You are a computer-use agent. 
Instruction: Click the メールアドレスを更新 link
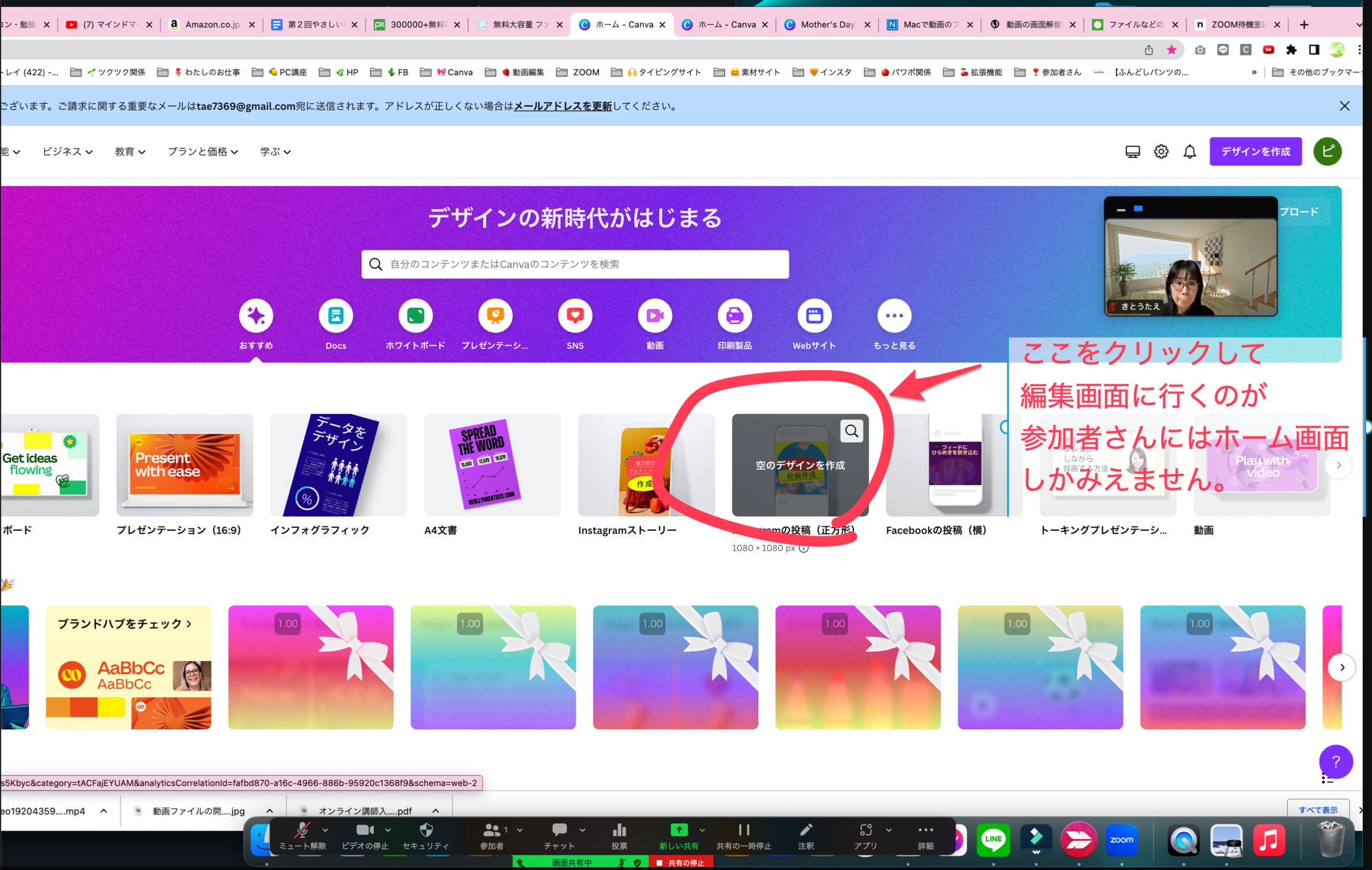(x=562, y=106)
